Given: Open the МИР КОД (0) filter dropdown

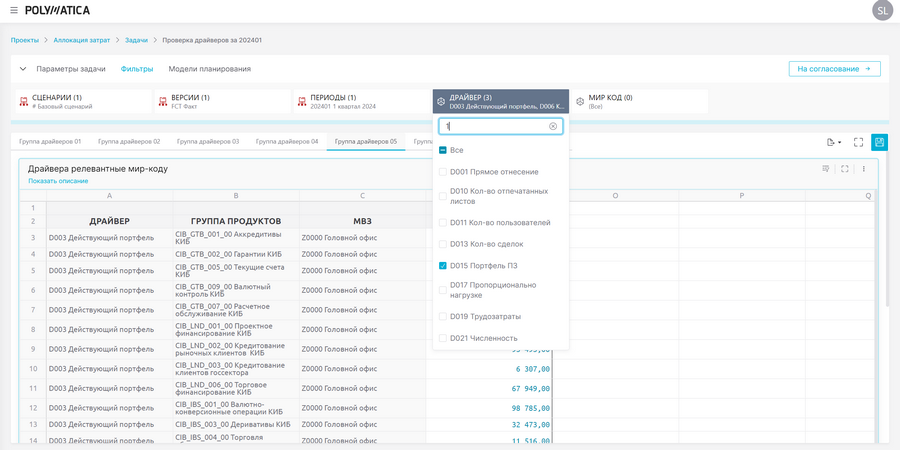Looking at the screenshot, I should pos(640,102).
